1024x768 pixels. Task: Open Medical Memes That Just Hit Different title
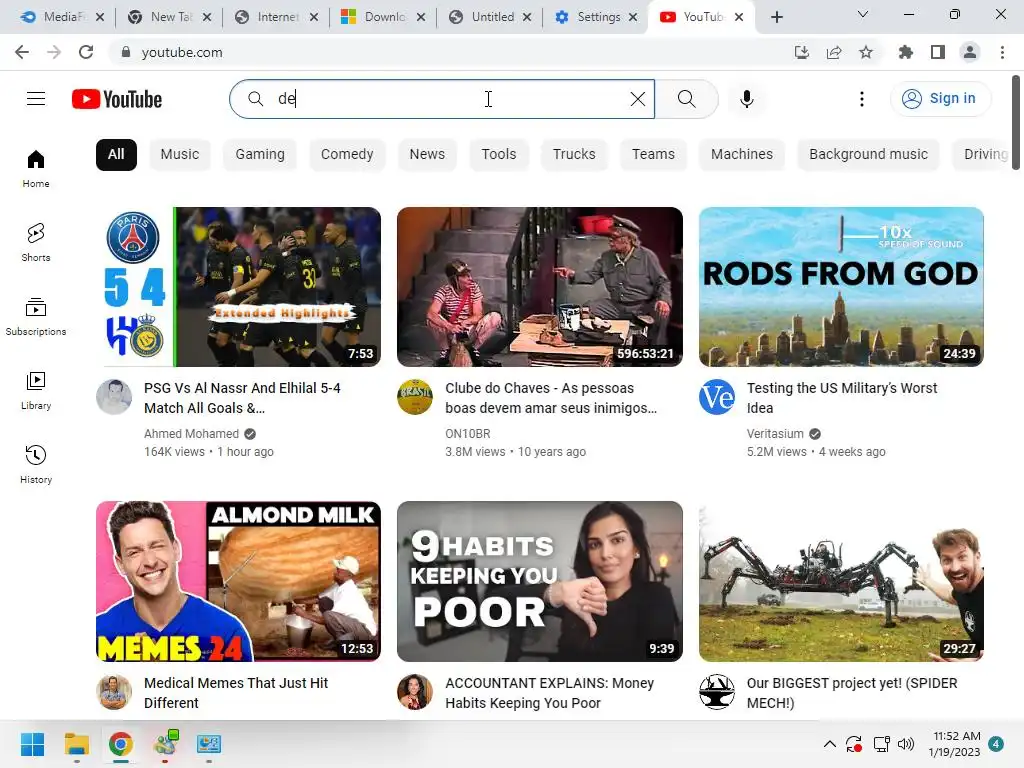pyautogui.click(x=236, y=693)
